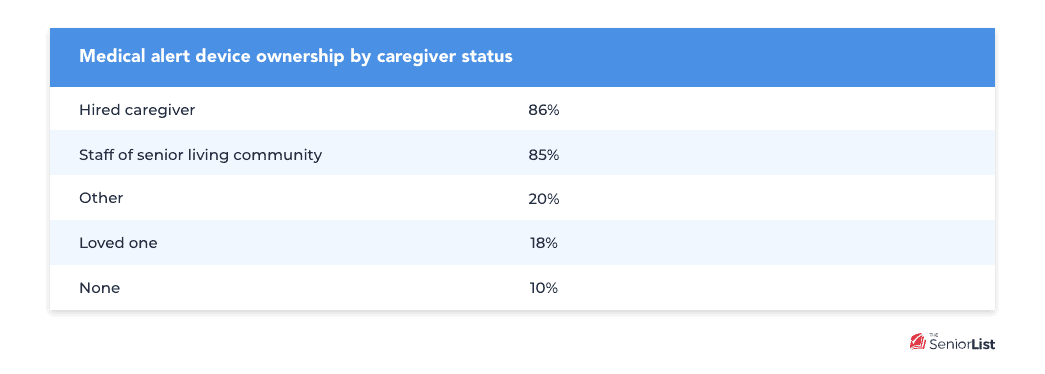
Task: Select the "None" row label
Action: (x=99, y=289)
